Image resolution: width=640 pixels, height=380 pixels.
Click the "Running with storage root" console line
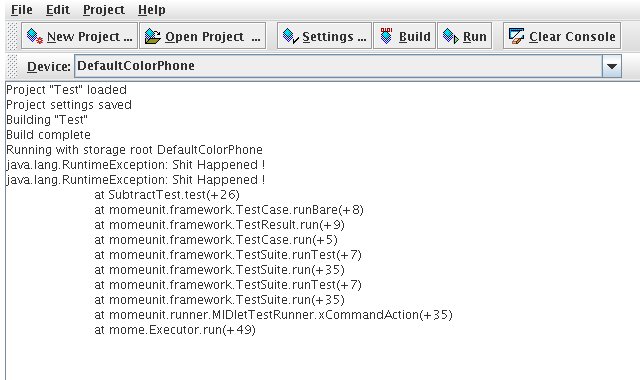[134, 150]
